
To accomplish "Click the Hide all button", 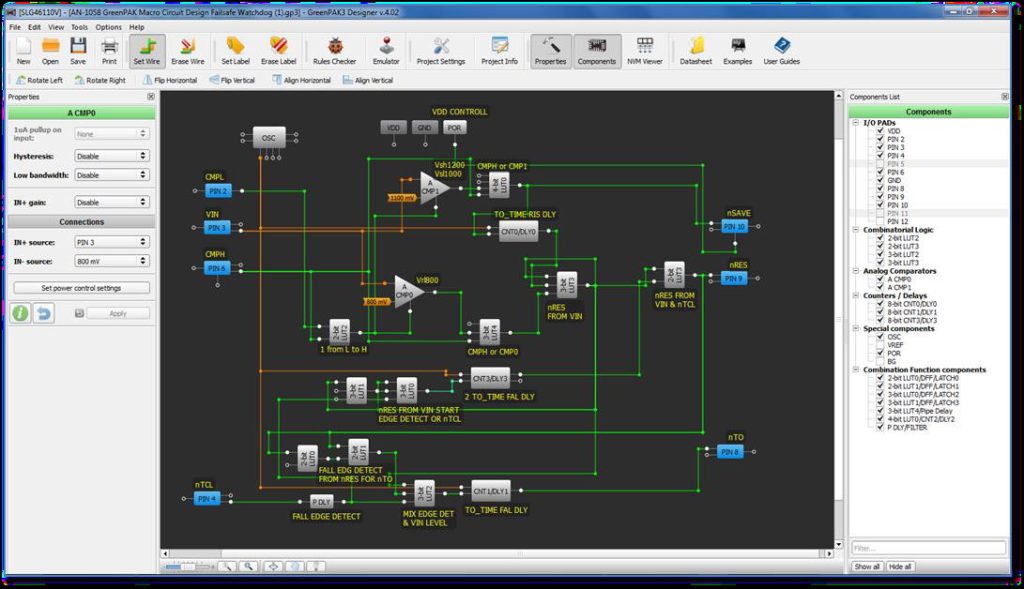I will point(900,567).
